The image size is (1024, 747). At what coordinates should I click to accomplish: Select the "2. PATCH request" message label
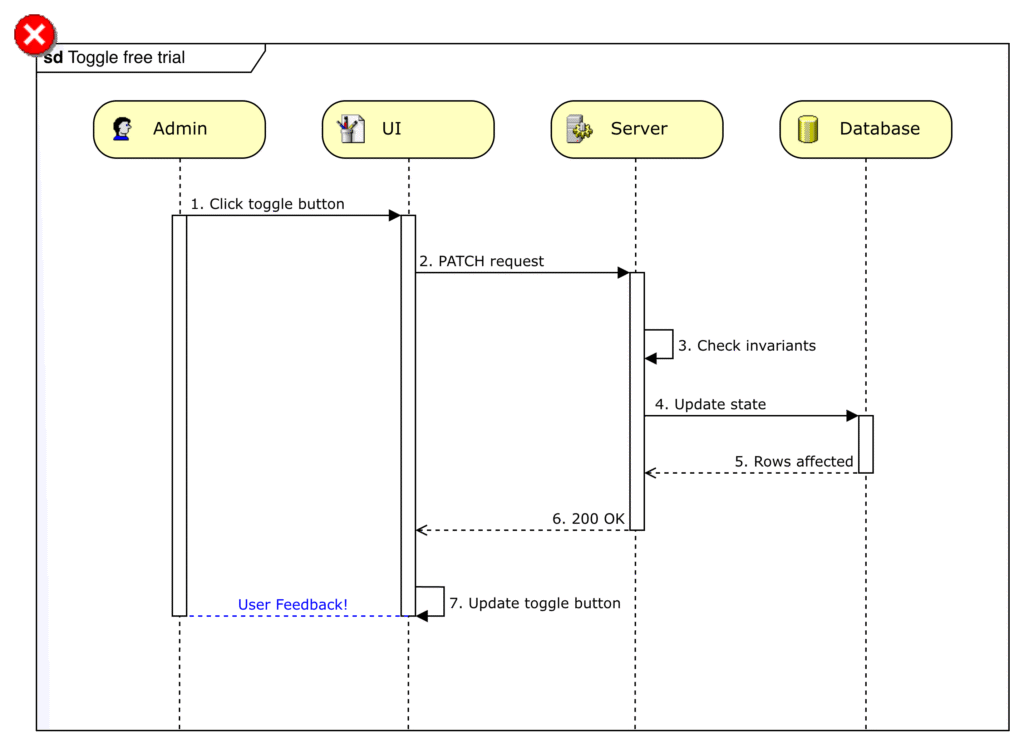click(481, 261)
